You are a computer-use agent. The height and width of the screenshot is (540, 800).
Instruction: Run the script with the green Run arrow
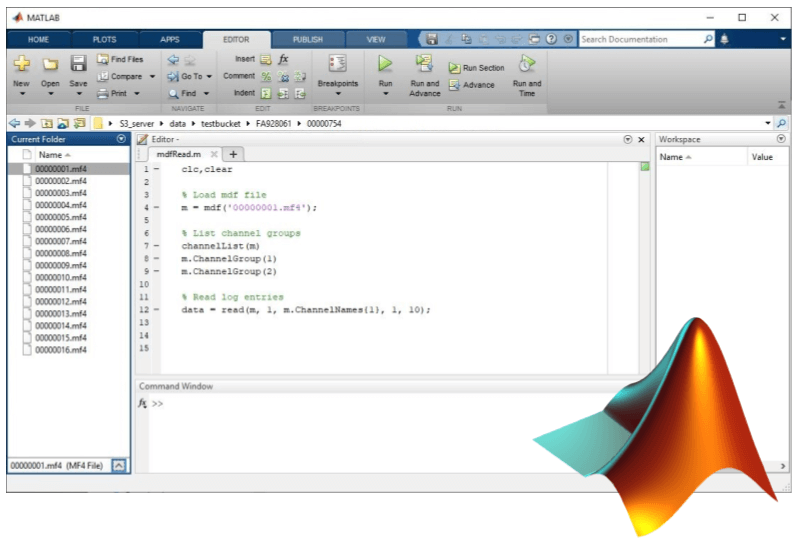point(385,64)
